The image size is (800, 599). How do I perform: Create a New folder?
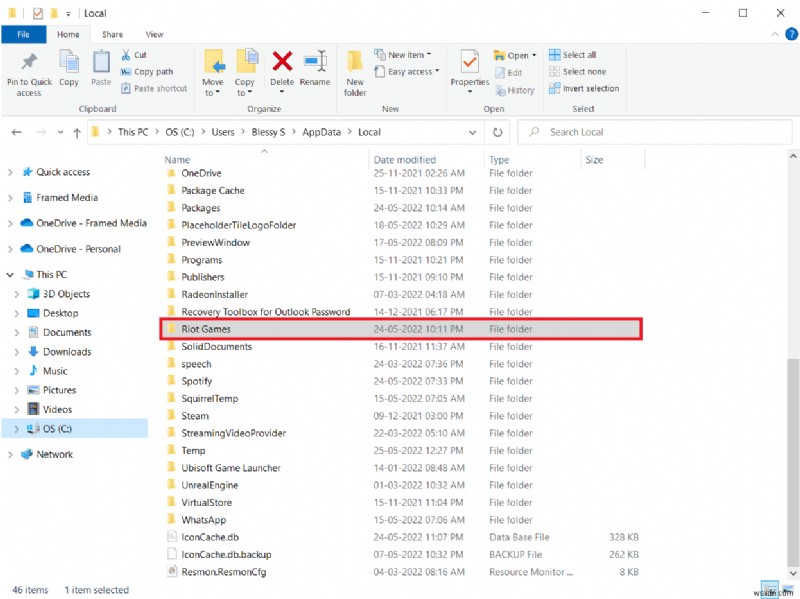click(x=355, y=70)
